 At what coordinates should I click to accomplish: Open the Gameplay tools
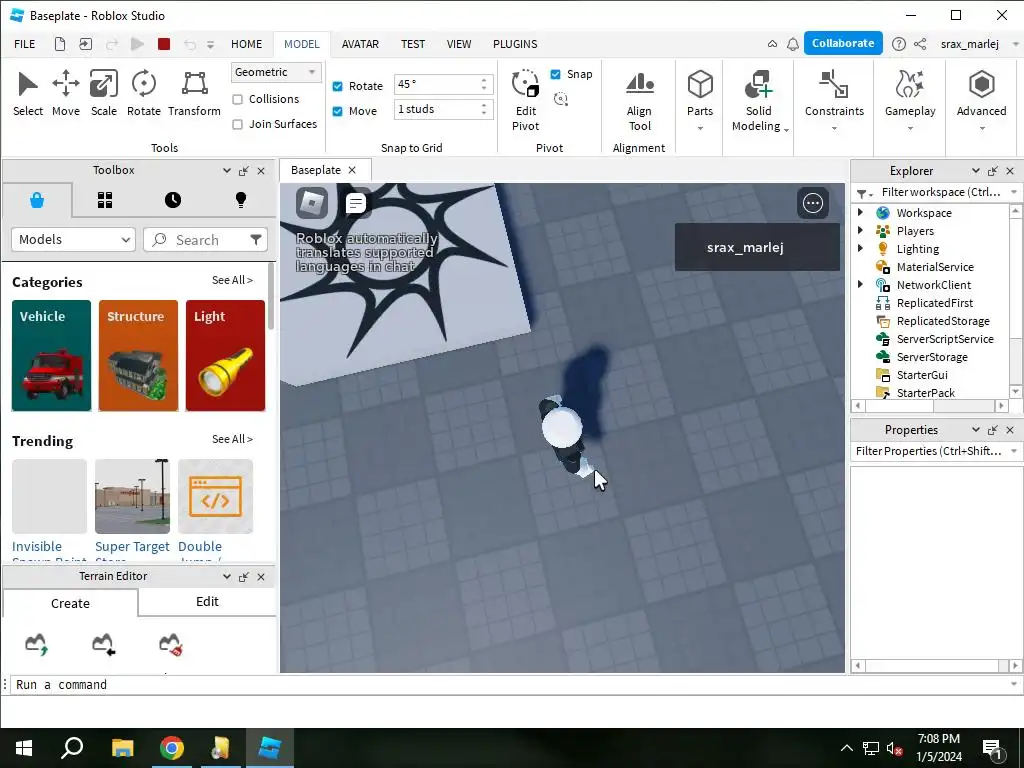(x=910, y=101)
